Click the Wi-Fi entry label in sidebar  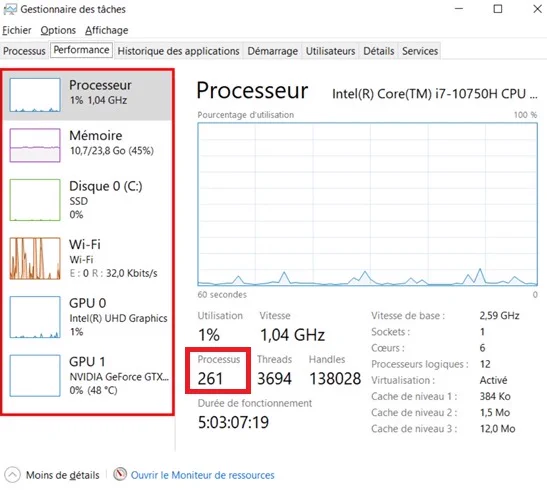click(x=85, y=244)
